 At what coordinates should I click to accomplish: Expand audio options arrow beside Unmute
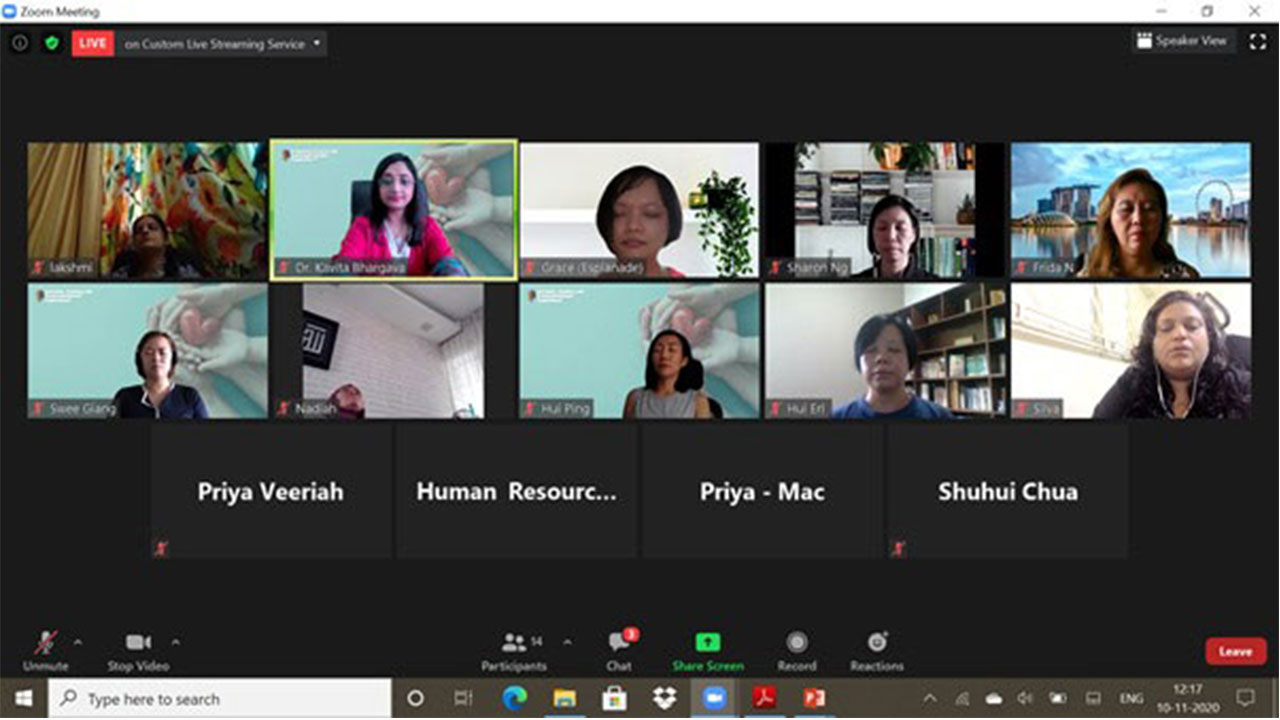[x=78, y=642]
